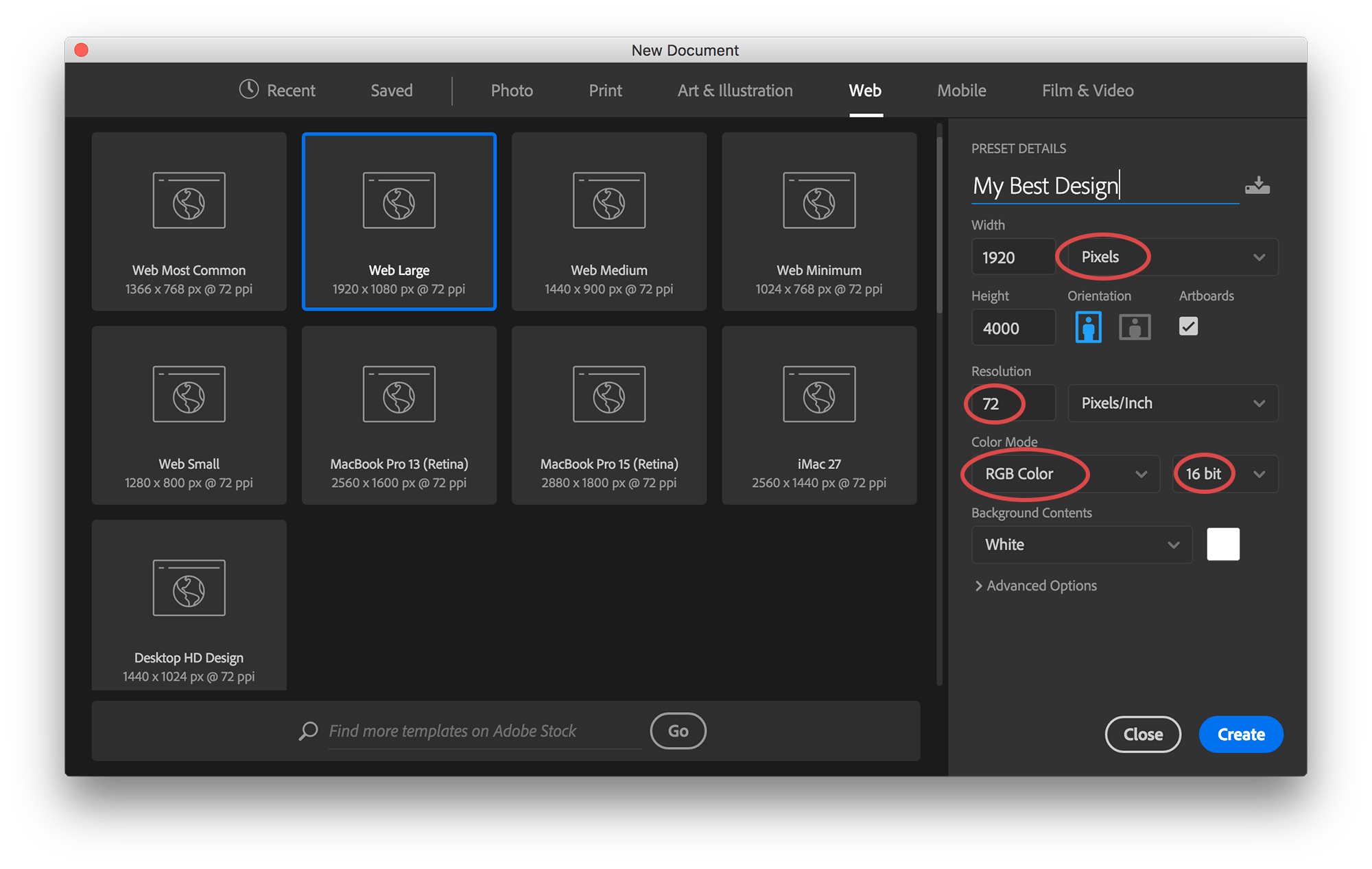Viewport: 1372px width, 869px height.
Task: Click the Web Small preset icon
Action: click(x=189, y=394)
